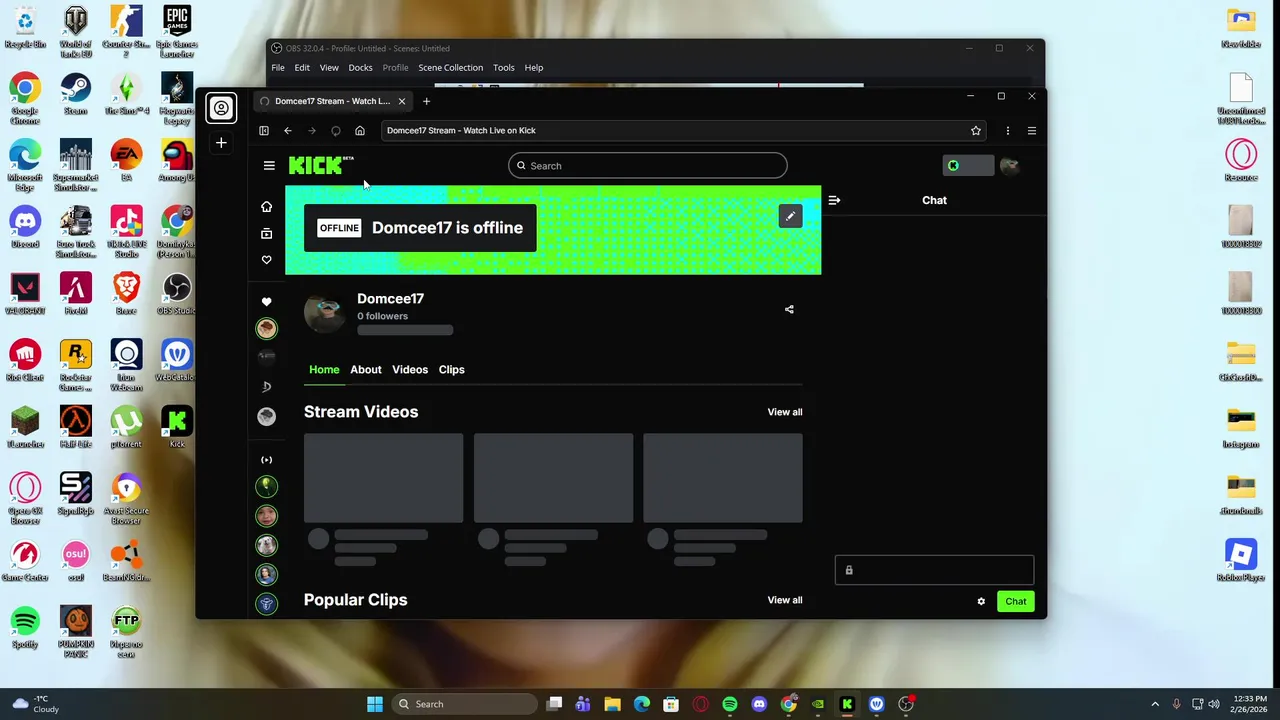
Task: Open the white dog avatar channel
Action: coord(266,545)
